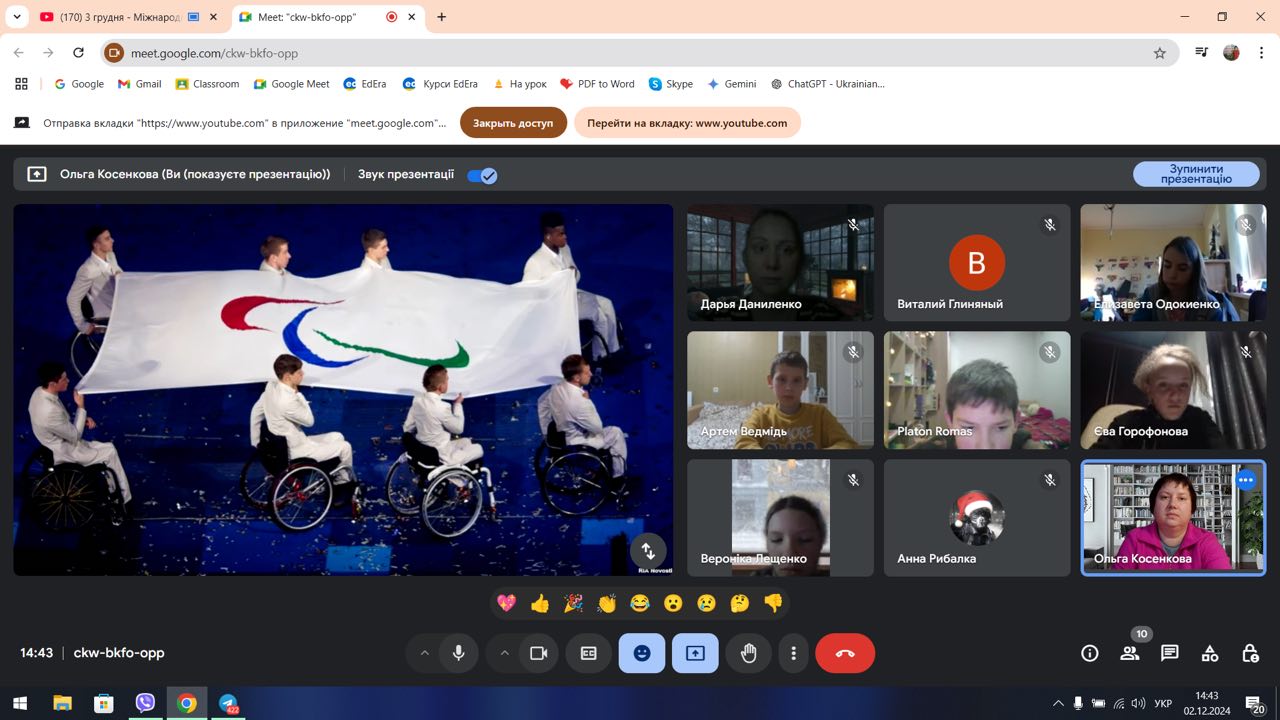This screenshot has width=1280, height=720.
Task: Open host controls lock icon
Action: coord(1250,653)
